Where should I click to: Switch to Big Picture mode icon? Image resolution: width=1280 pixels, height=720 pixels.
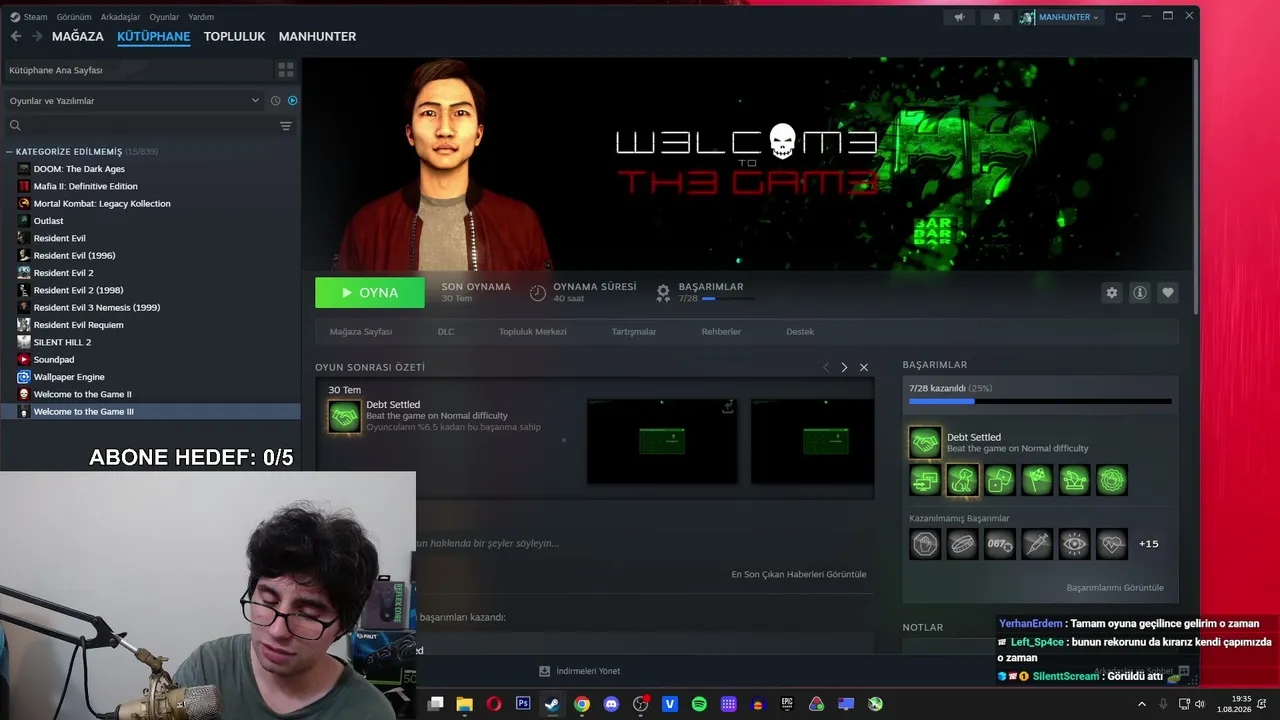click(1121, 17)
